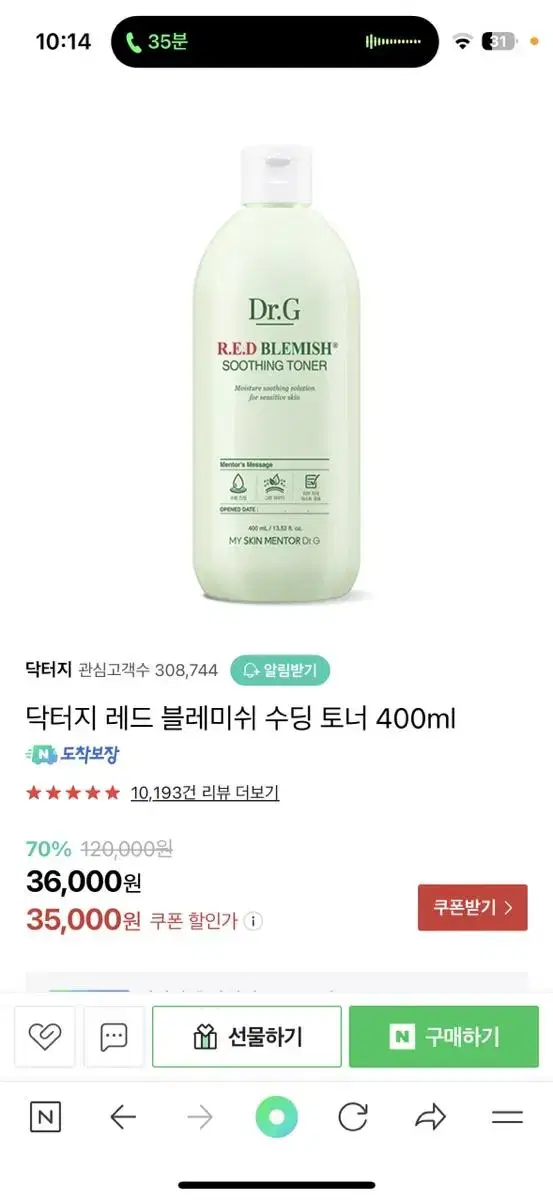This screenshot has height=1200, width=553.
Task: Tap the green circle center button
Action: 276,1117
